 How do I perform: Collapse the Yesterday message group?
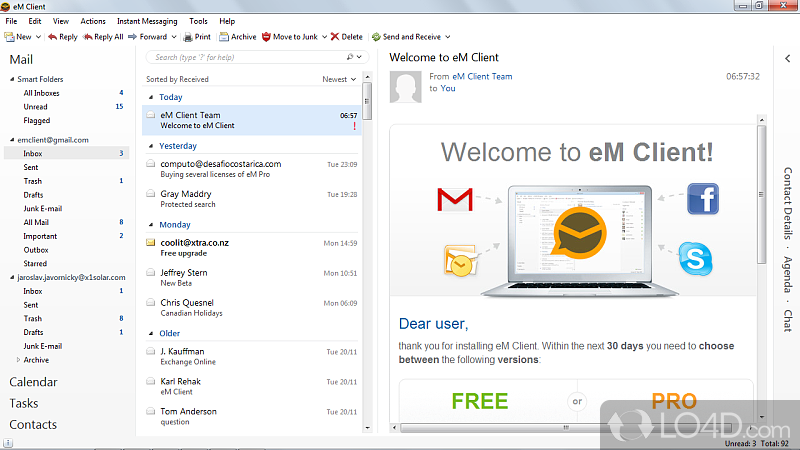151,146
